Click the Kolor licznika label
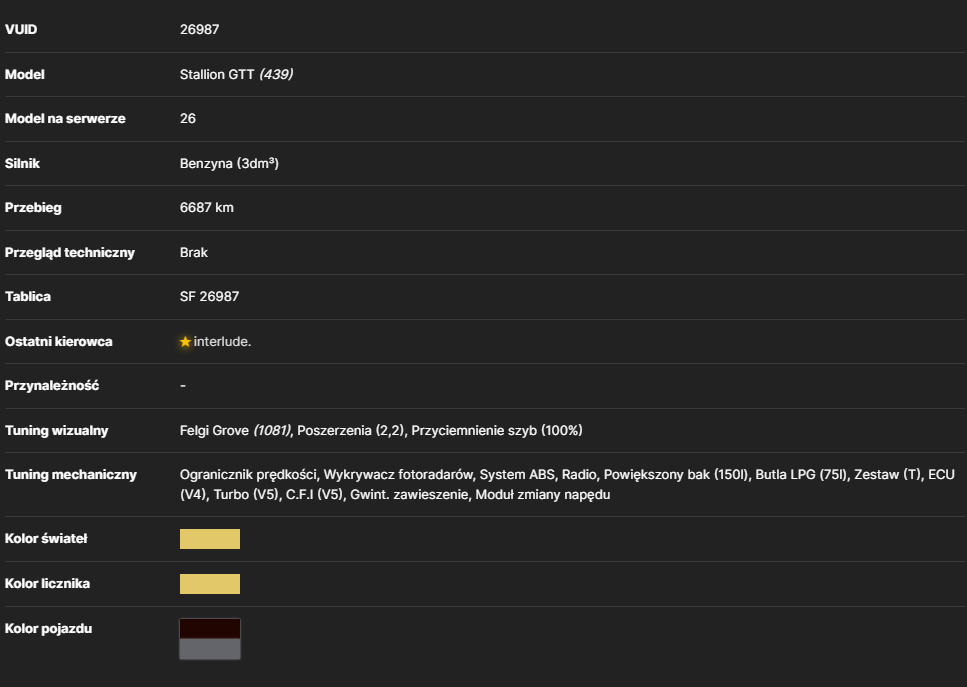967x687 pixels. [x=47, y=583]
